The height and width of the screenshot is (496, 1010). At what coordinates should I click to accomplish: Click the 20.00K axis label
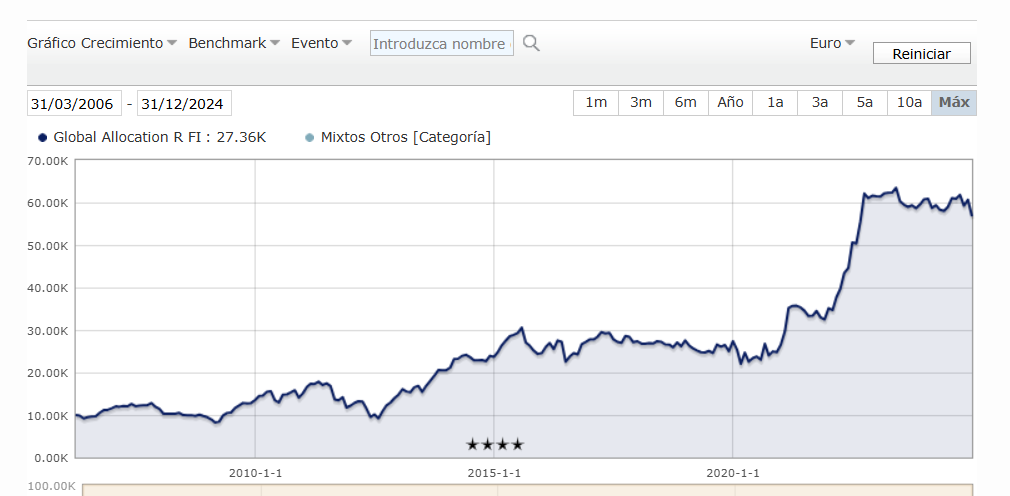(x=48, y=373)
